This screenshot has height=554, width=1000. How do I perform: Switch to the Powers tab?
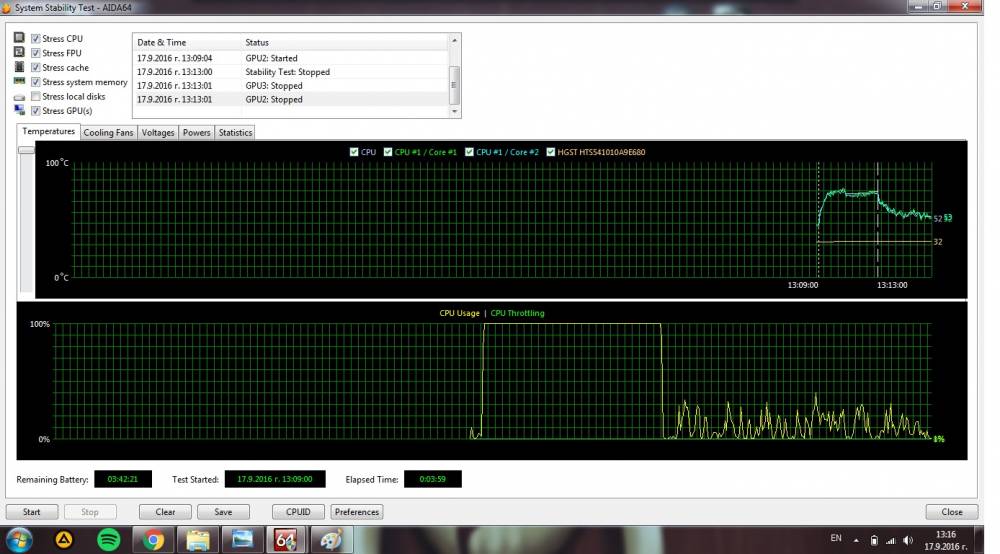196,133
